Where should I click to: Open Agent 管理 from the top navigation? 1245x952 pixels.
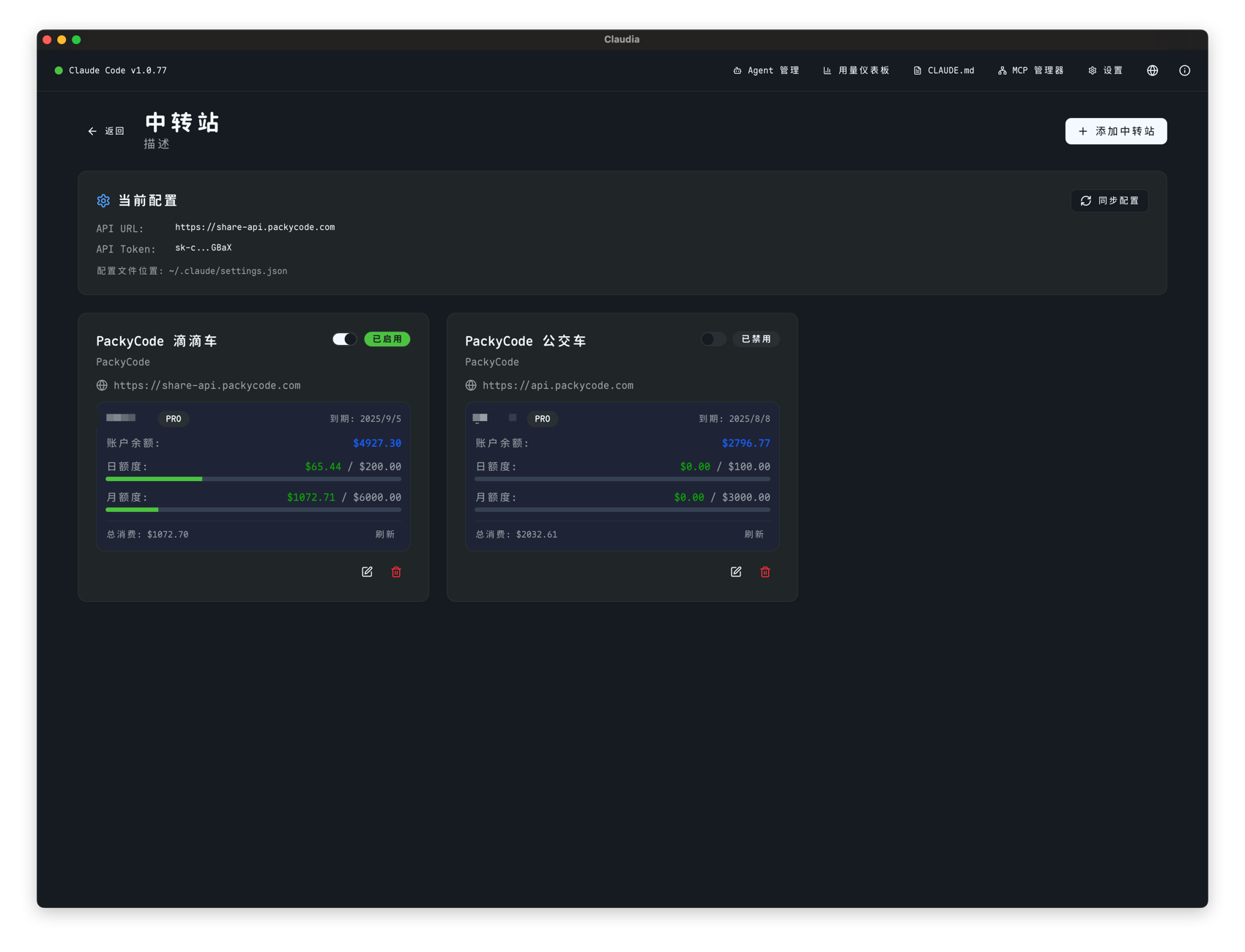pos(766,70)
